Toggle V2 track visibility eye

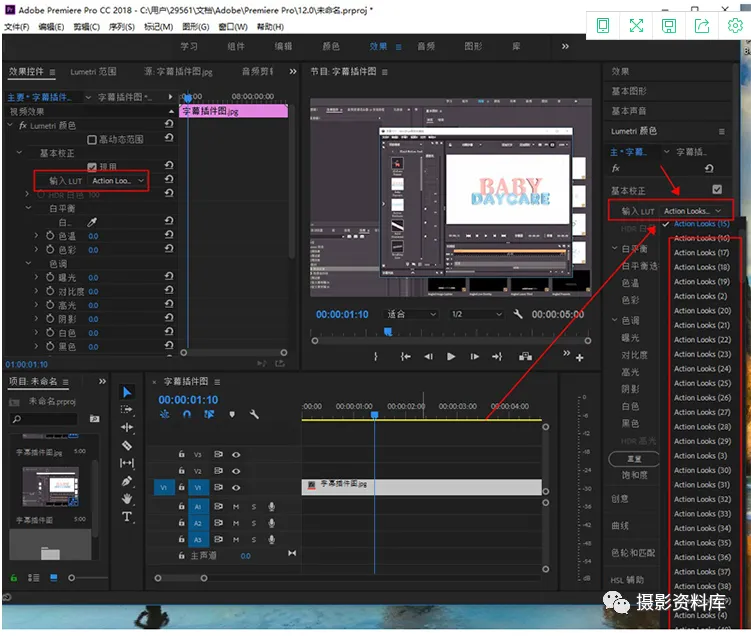(x=236, y=471)
